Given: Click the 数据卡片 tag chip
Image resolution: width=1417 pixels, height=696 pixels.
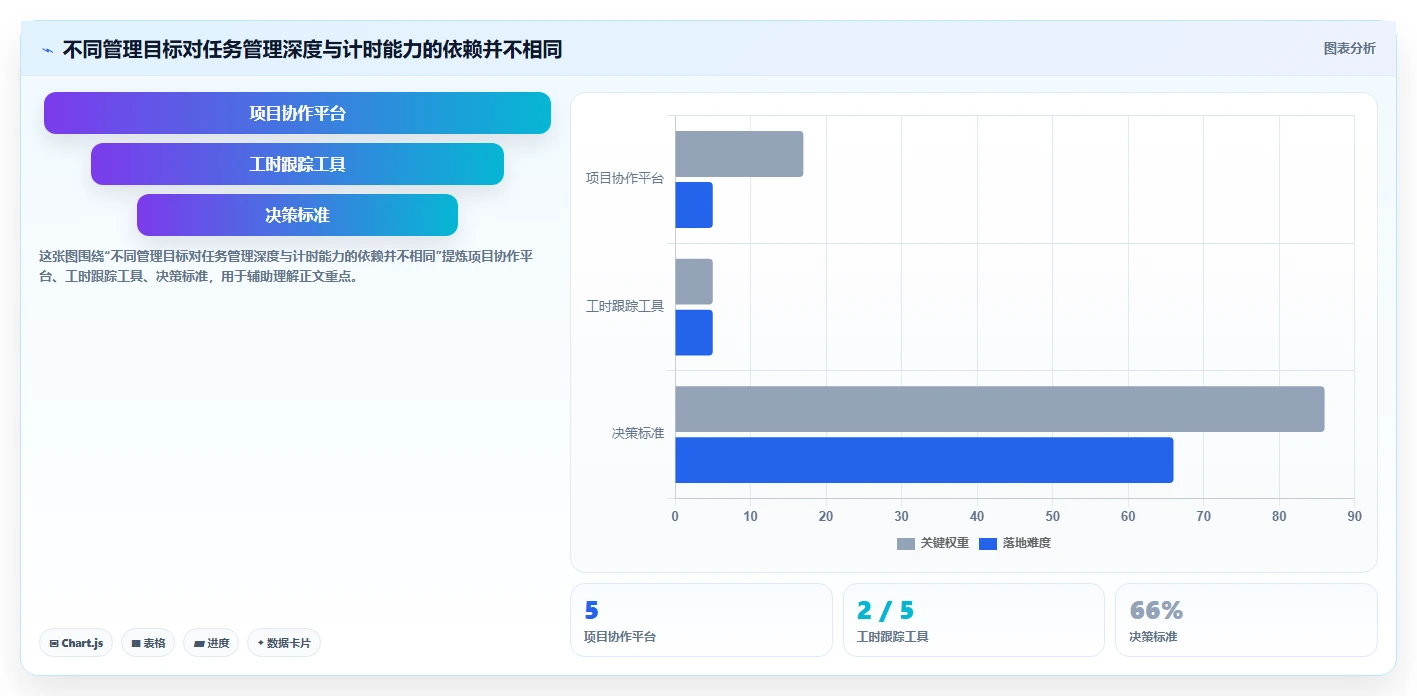Looking at the screenshot, I should click(x=284, y=643).
